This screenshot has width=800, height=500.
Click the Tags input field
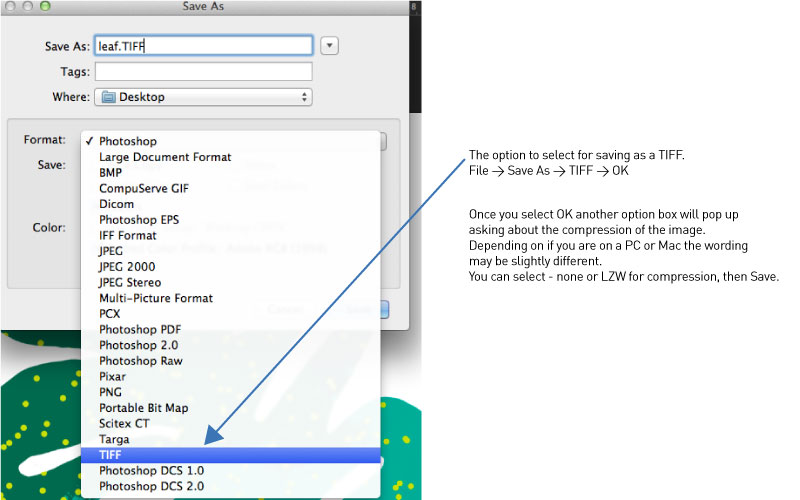point(204,71)
